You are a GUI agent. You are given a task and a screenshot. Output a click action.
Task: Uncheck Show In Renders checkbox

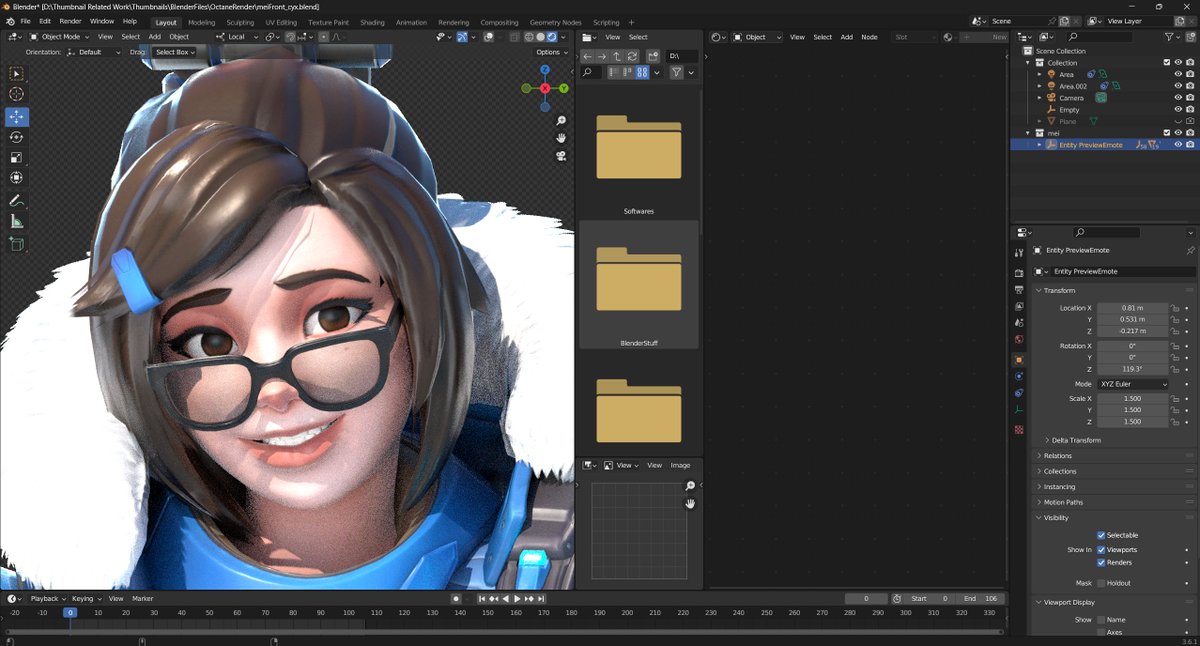1101,562
